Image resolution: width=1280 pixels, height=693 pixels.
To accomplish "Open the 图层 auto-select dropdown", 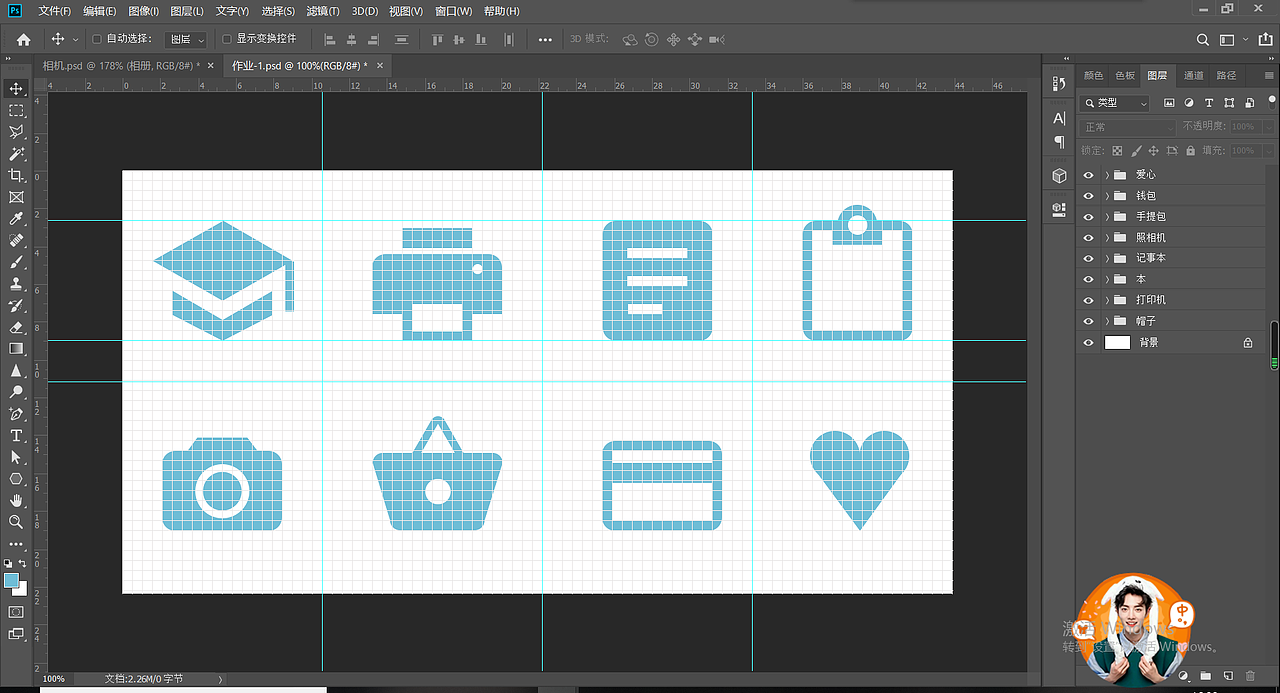I will 186,39.
